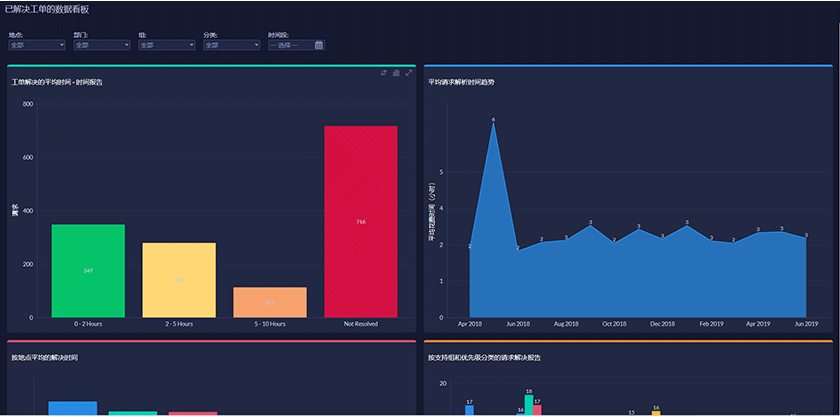The image size is (840, 417).
Task: Click the sort arrows icon on first chart
Action: pos(384,73)
